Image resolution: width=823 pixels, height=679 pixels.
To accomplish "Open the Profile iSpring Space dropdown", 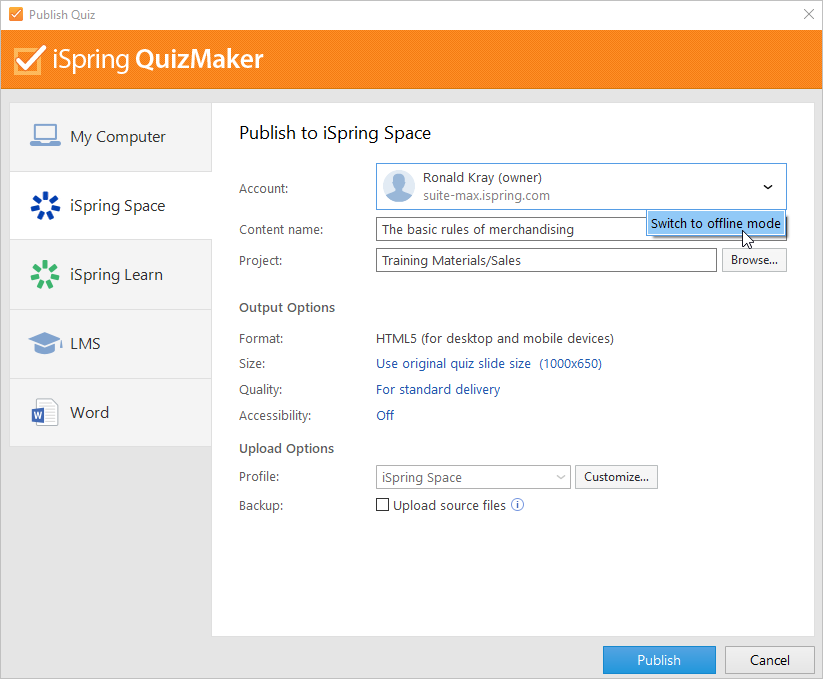I will pos(473,477).
